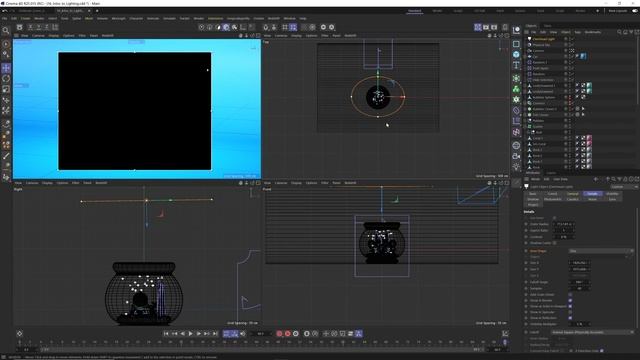
Task: Open the Area Shape dropdown
Action: coord(601,251)
